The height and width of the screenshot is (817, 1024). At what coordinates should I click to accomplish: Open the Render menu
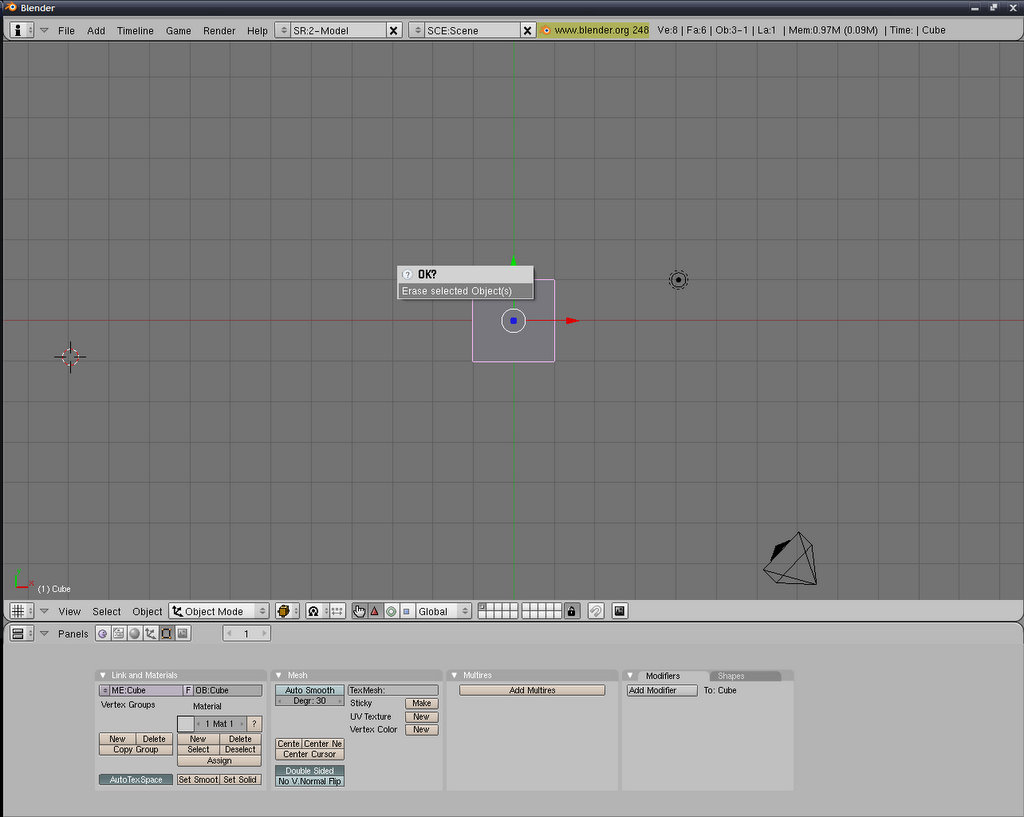(219, 30)
